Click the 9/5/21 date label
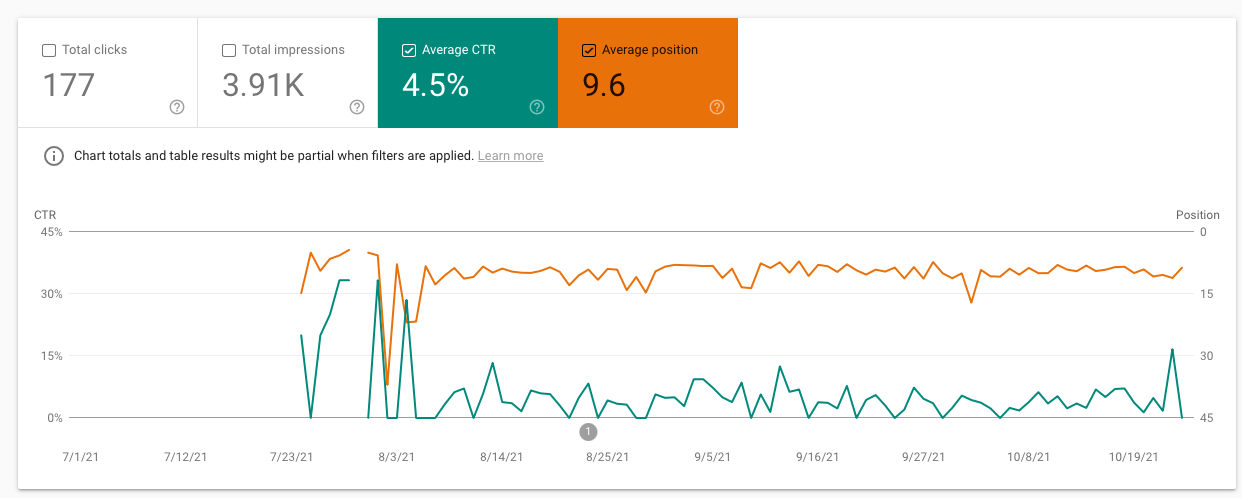Image resolution: width=1242 pixels, height=498 pixels. [713, 457]
